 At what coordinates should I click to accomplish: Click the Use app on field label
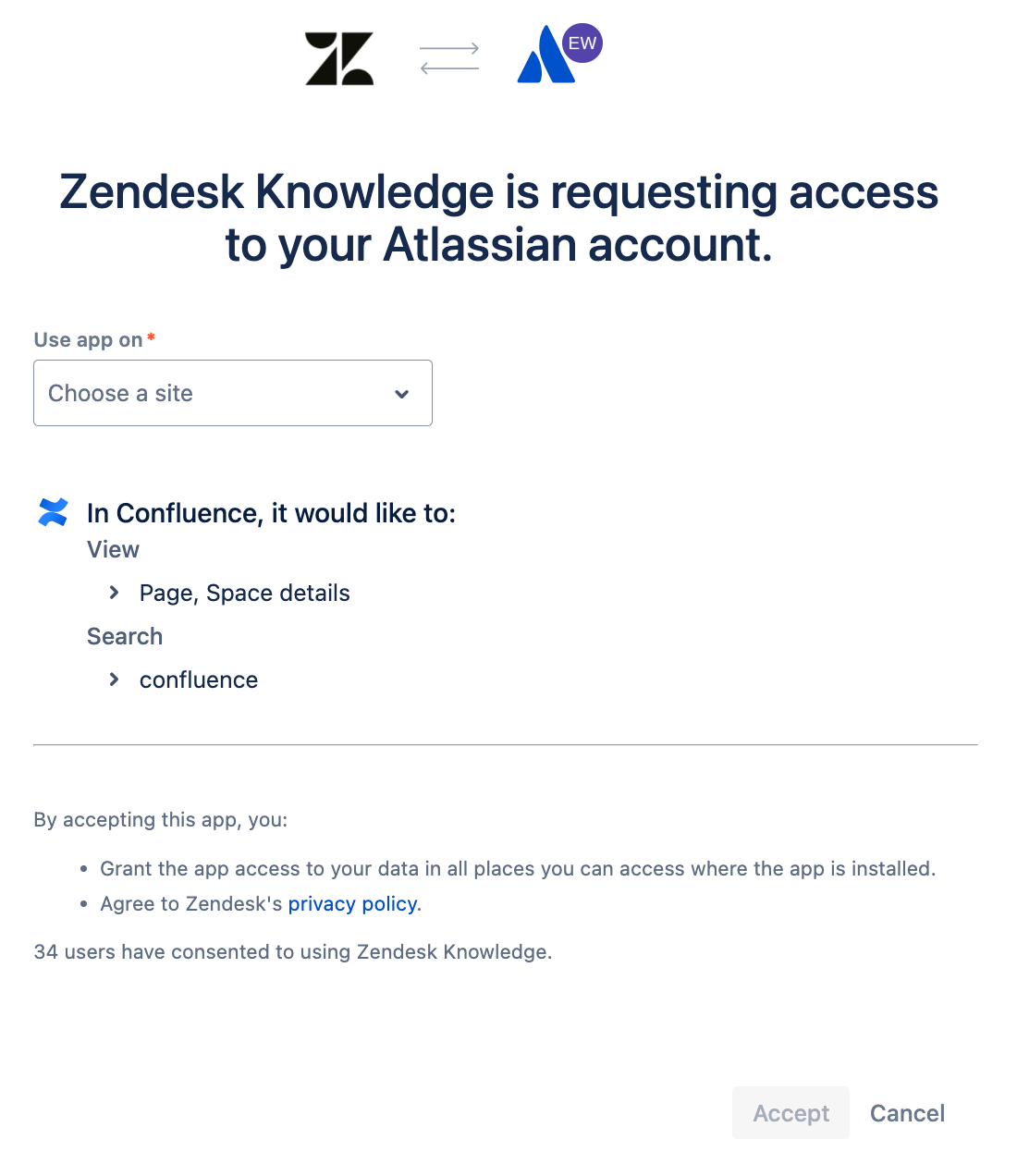point(88,340)
